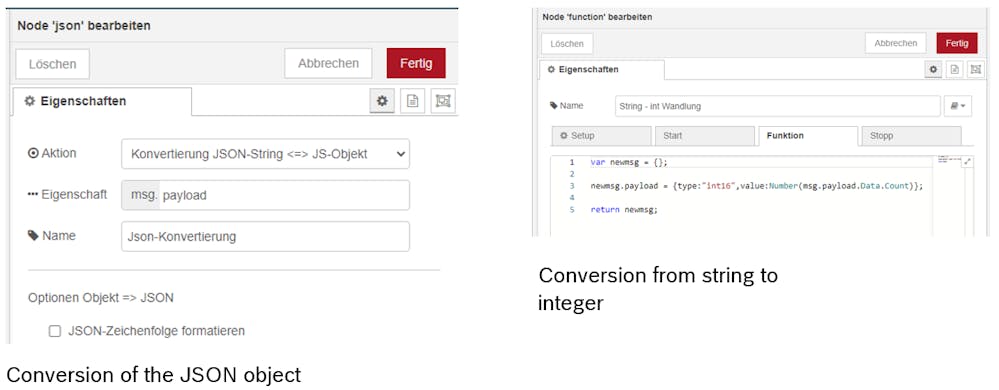Click the code minimap thumbnail in editor
Viewport: 999px width, 390px height.
pos(945,159)
